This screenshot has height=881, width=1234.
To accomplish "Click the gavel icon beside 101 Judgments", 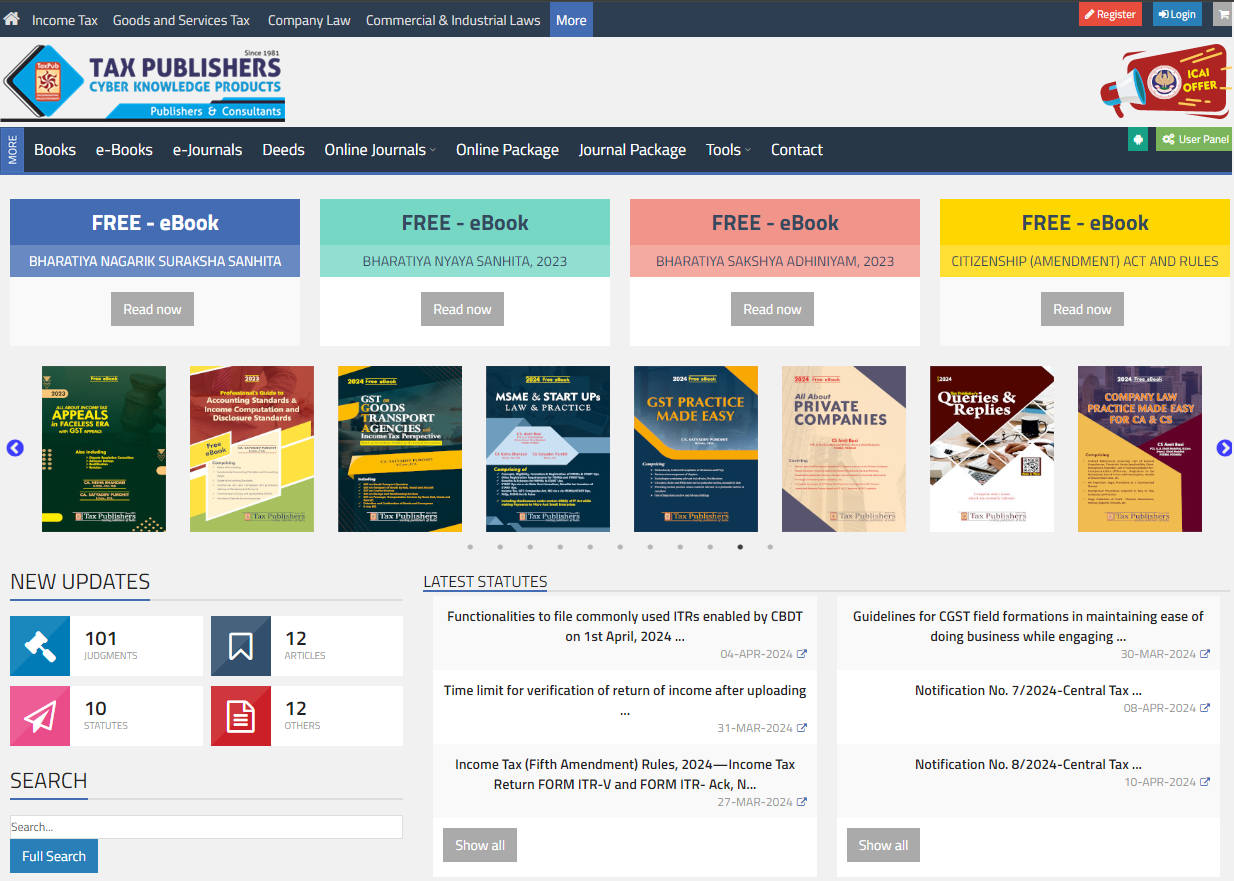I will tap(40, 645).
